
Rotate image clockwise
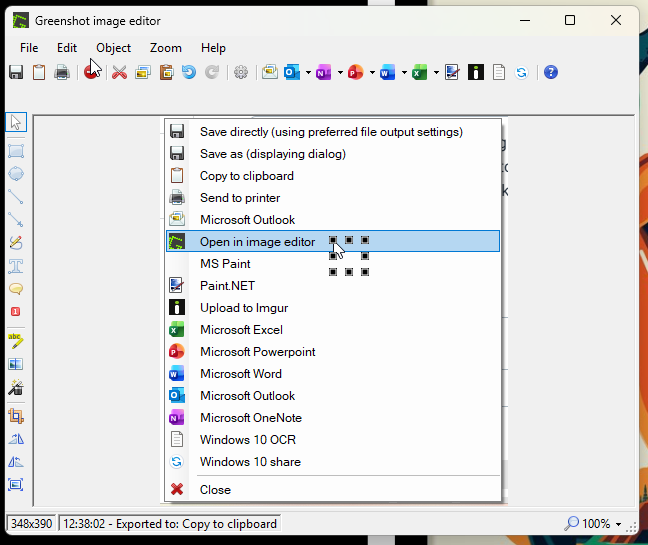coord(16,439)
